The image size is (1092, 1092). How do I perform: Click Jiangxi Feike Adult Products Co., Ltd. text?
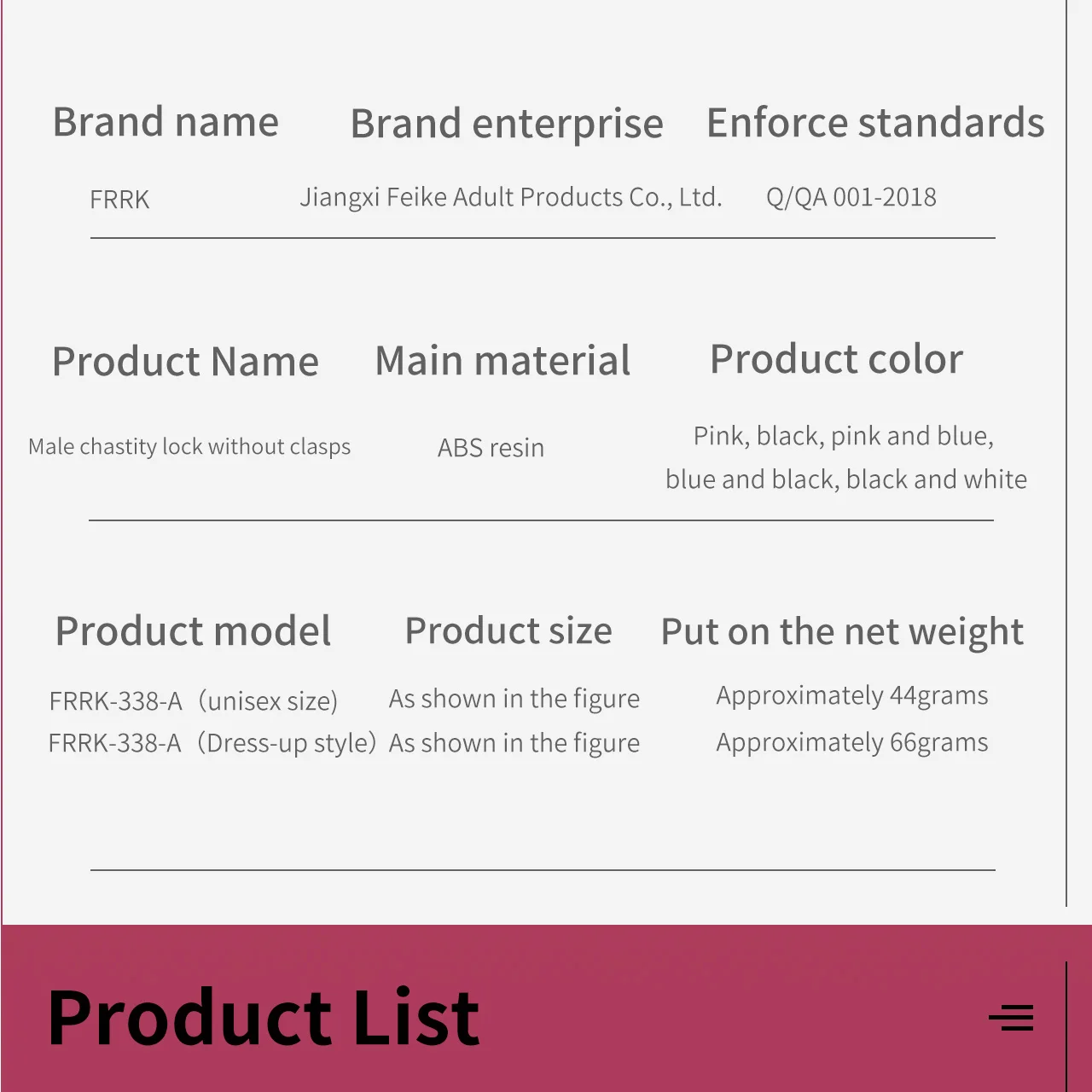(511, 198)
